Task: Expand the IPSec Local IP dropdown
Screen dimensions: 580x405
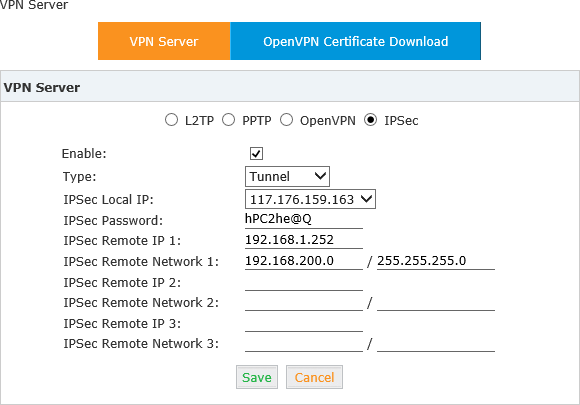Action: tap(310, 199)
